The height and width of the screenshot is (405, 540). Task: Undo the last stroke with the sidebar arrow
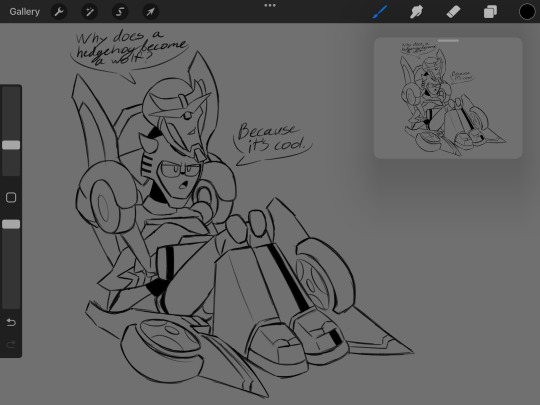(11, 322)
